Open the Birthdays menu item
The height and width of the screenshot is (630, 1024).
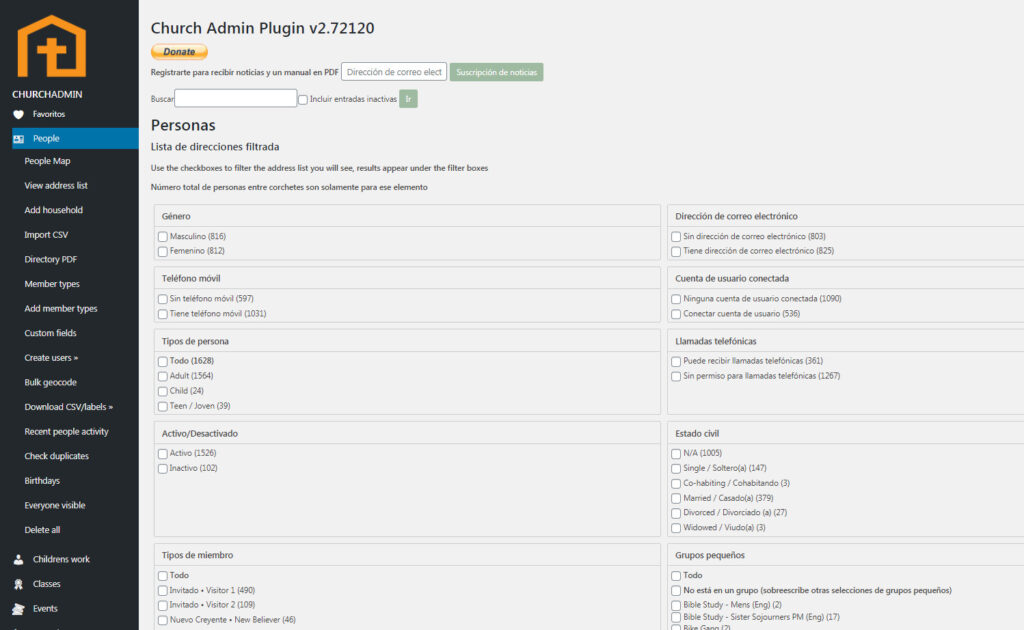pos(42,481)
